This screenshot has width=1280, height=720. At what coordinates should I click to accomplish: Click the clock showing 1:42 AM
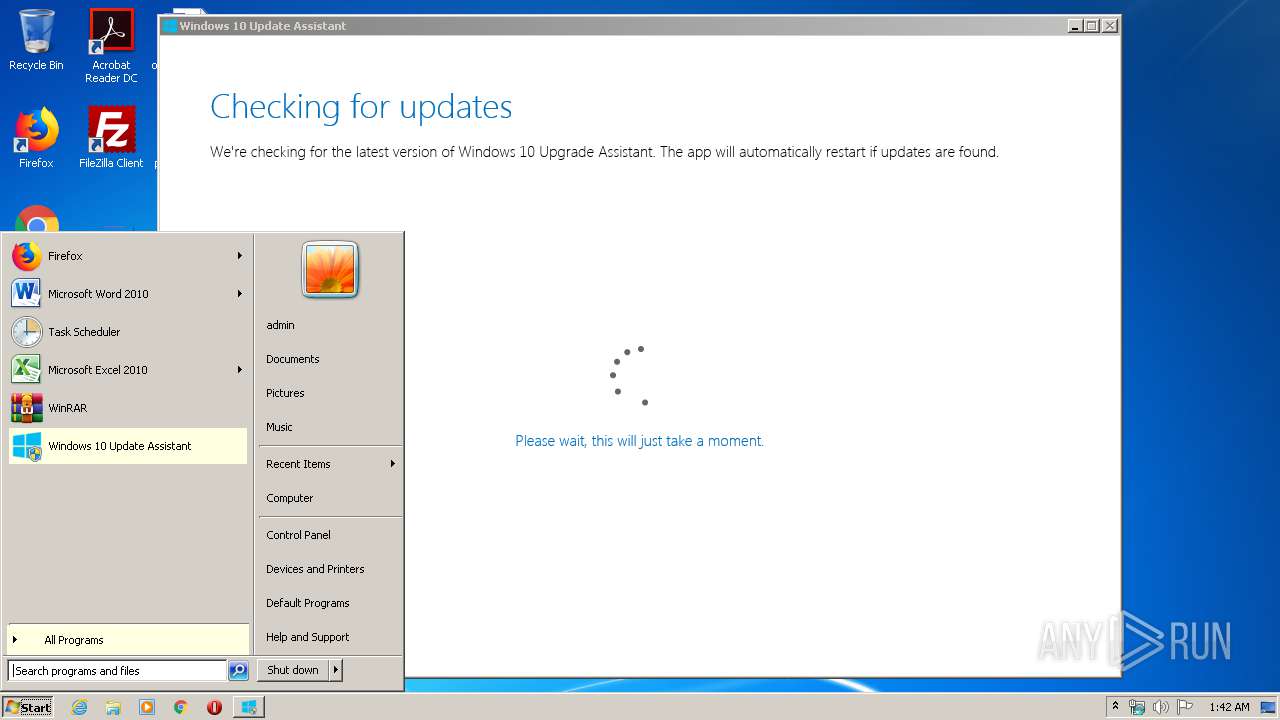pos(1229,707)
